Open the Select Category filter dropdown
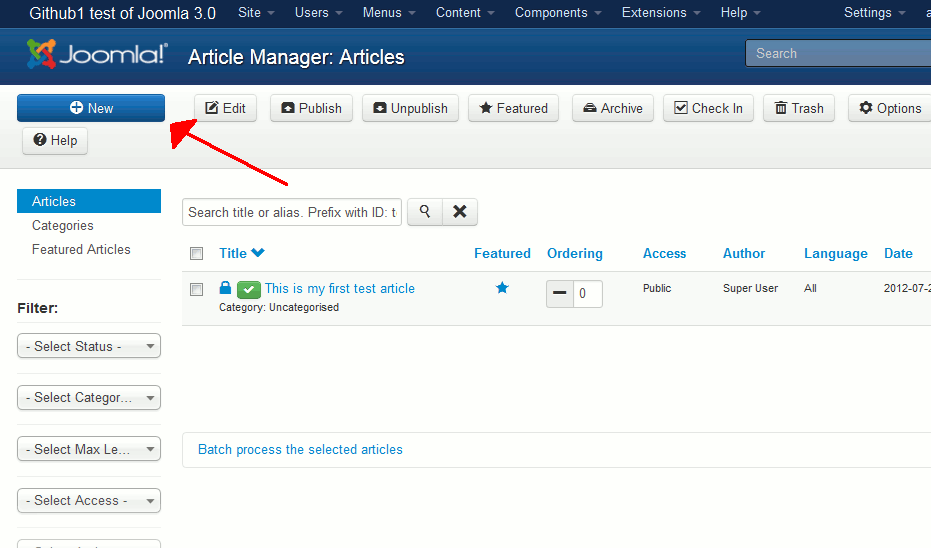The width and height of the screenshot is (931, 548). [89, 397]
